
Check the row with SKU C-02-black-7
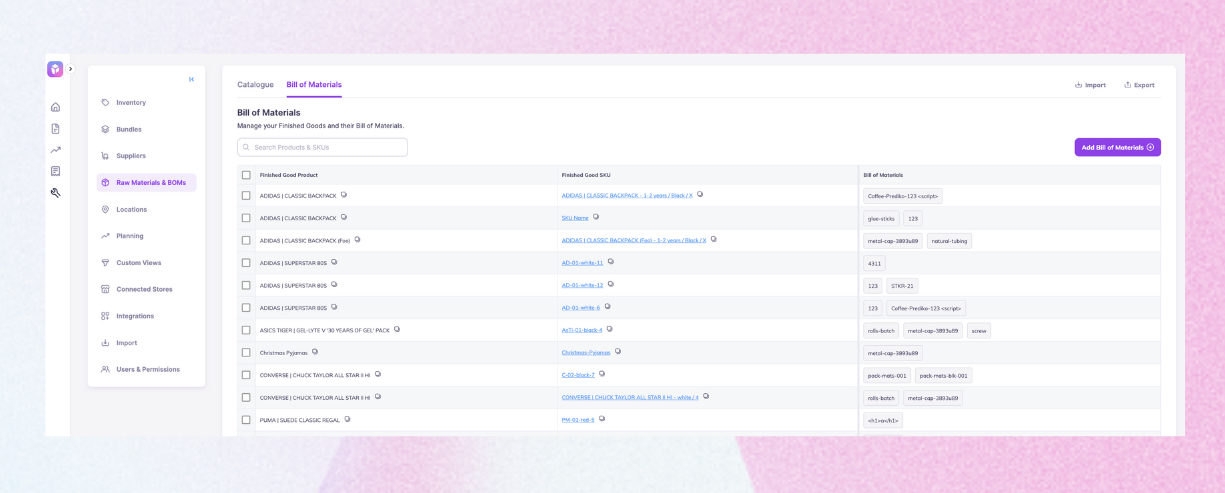tap(246, 375)
